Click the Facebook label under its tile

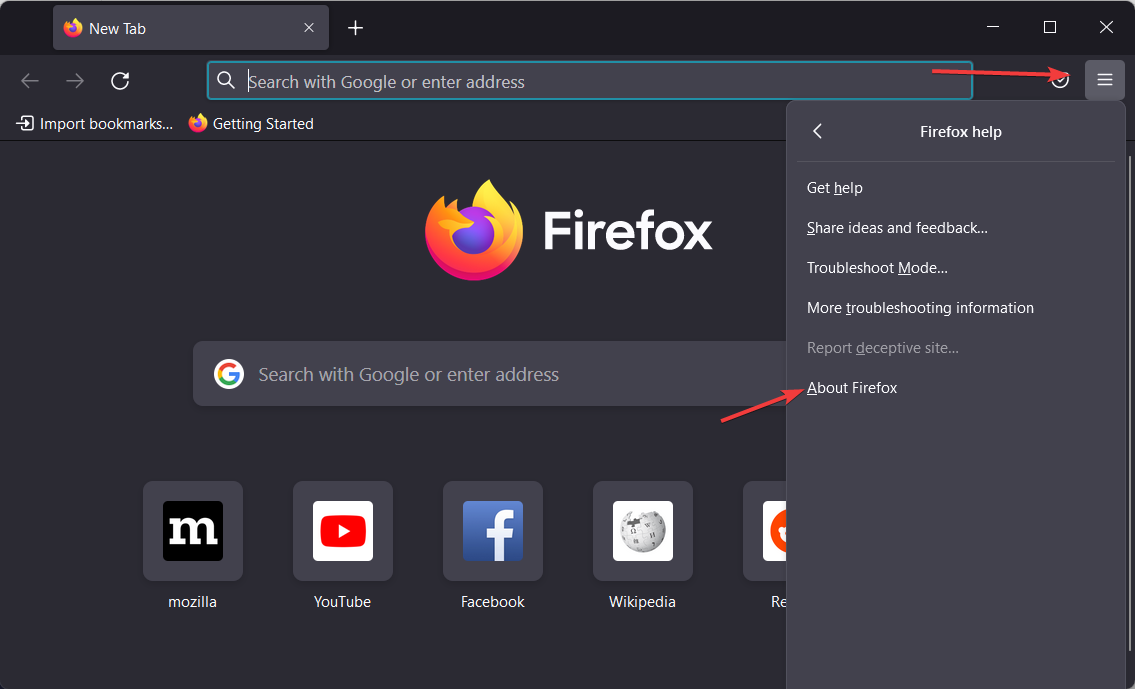(x=493, y=602)
